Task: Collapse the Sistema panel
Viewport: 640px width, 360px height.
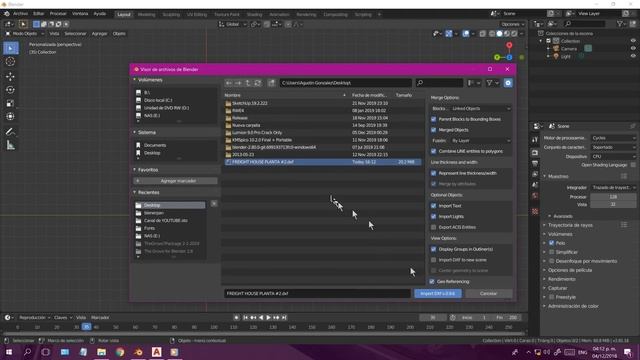Action: (x=135, y=132)
